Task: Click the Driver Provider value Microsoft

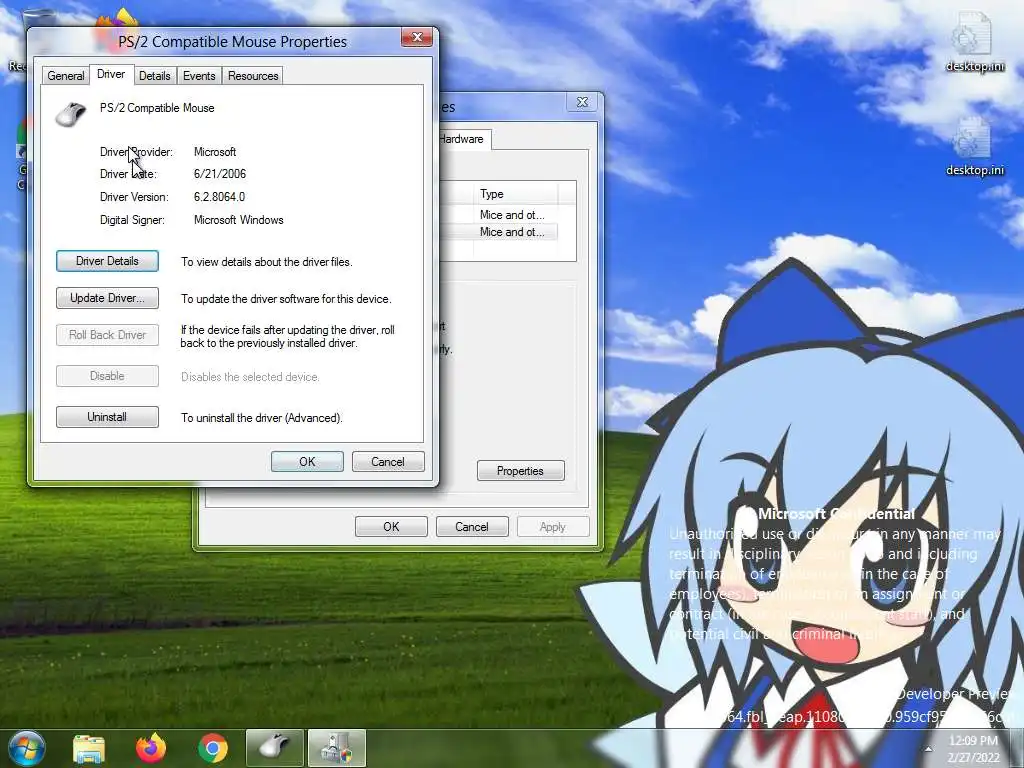Action: pos(215,152)
